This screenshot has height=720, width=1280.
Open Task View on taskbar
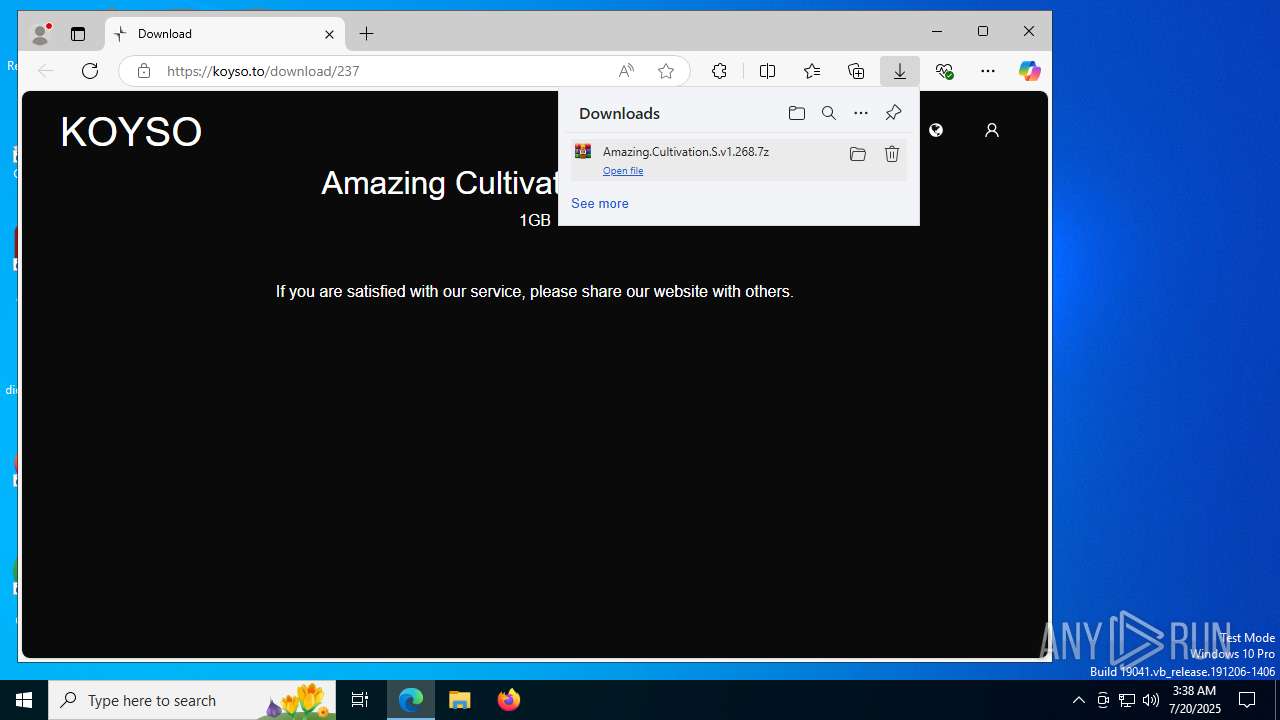pyautogui.click(x=360, y=700)
